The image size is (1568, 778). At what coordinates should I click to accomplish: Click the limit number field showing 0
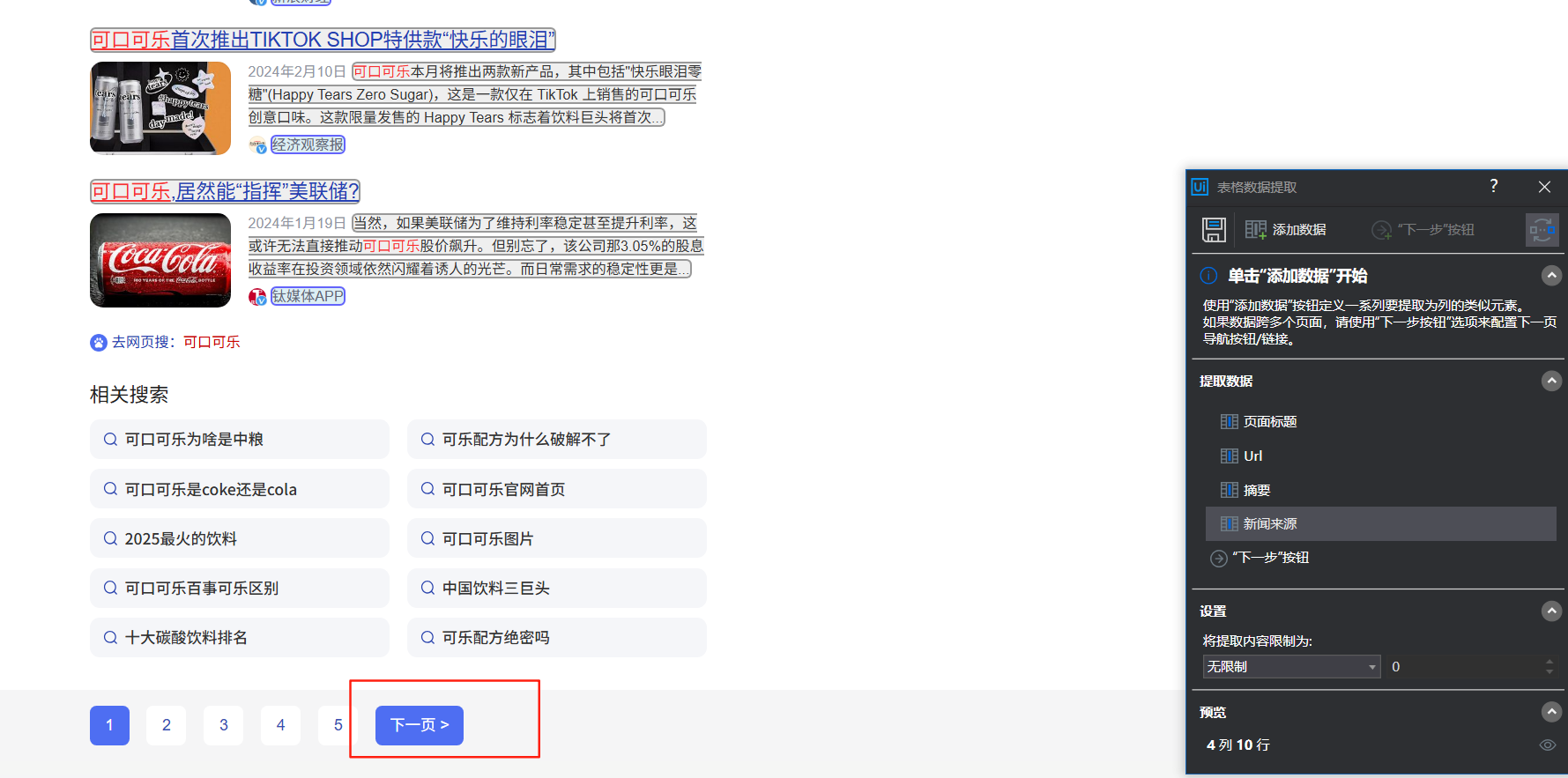(x=1463, y=667)
